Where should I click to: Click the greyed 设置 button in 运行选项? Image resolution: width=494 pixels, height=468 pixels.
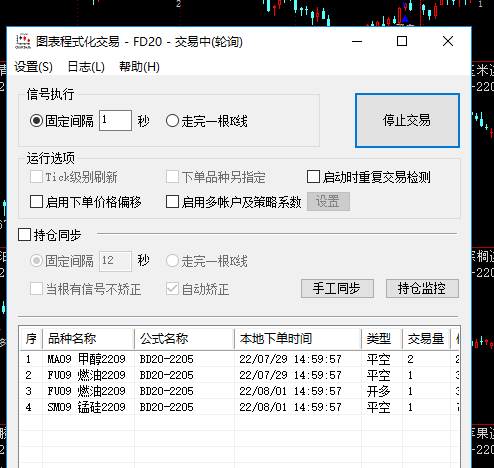pos(328,201)
